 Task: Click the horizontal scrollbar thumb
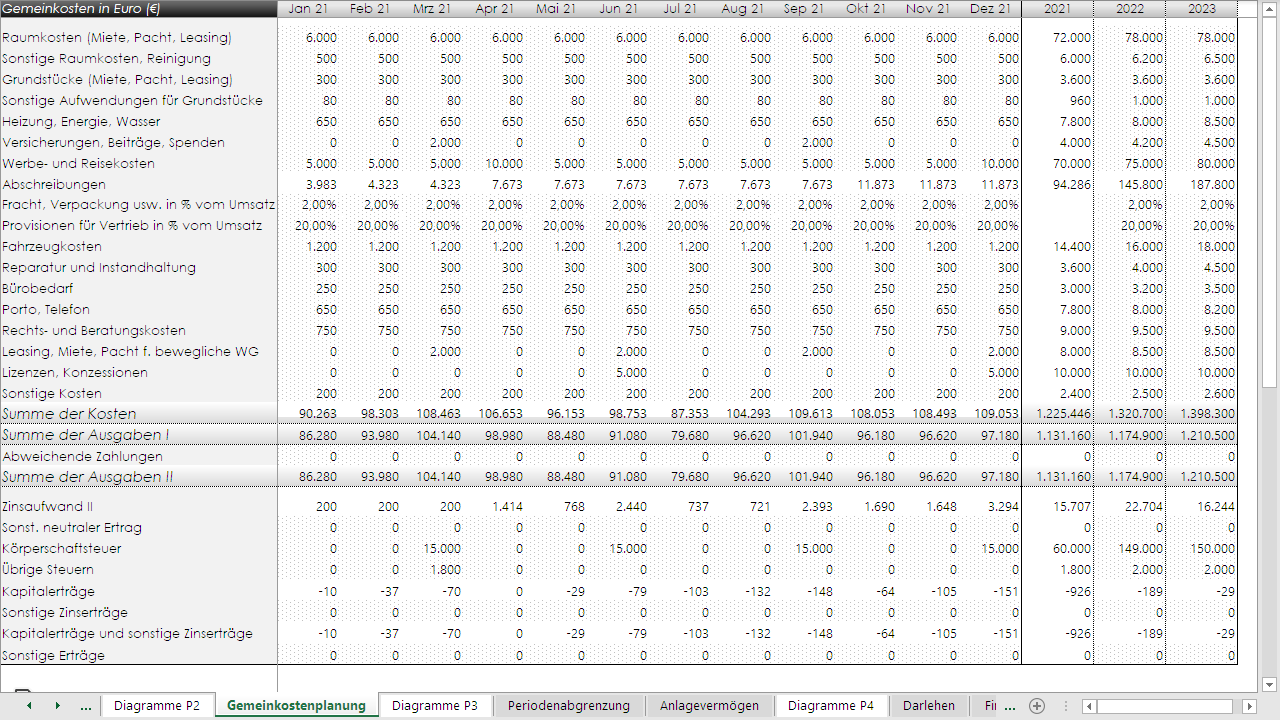tap(1163, 706)
